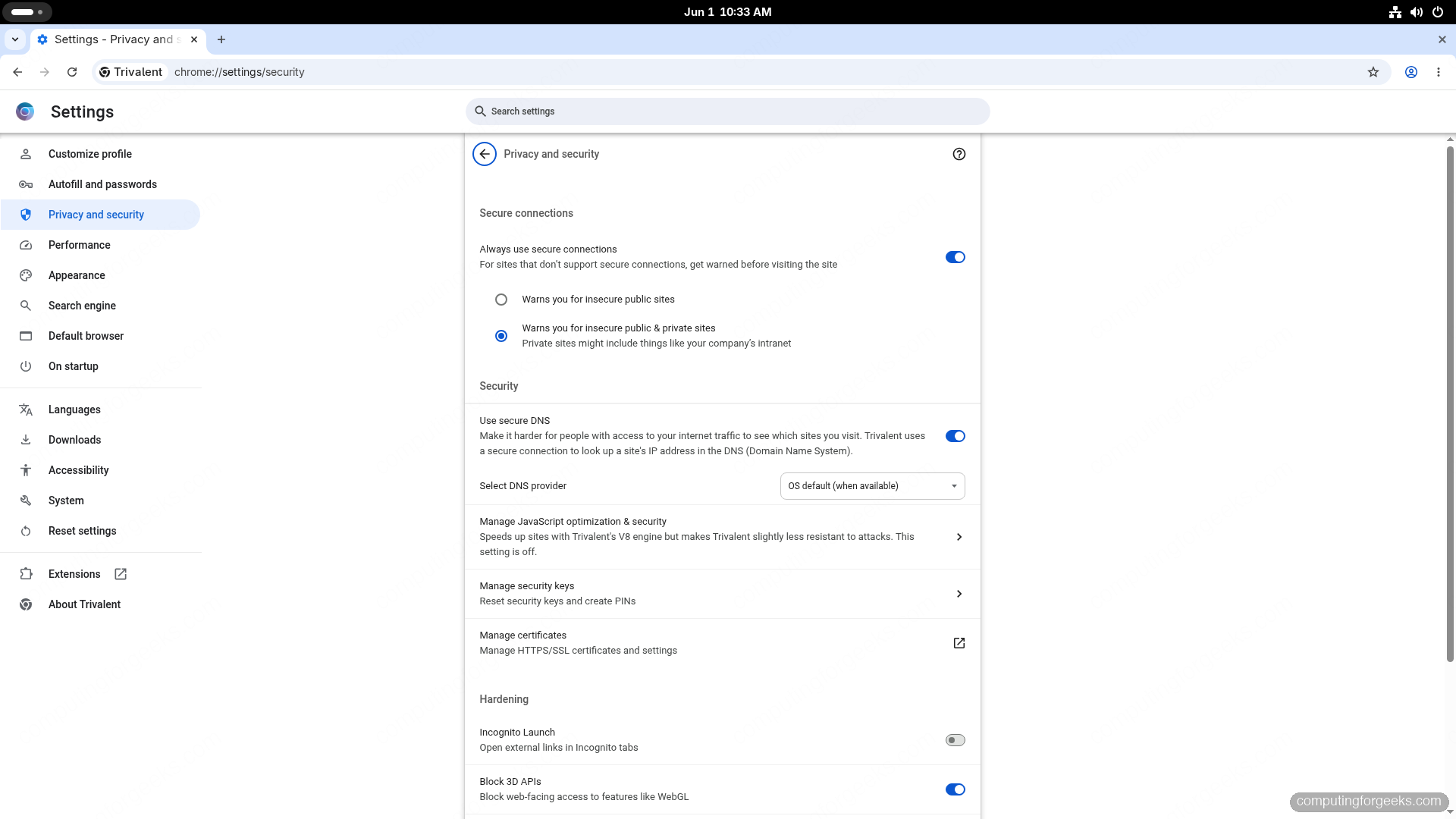Click the browser forward arrow icon
Viewport: 1456px width, 819px height.
(45, 72)
